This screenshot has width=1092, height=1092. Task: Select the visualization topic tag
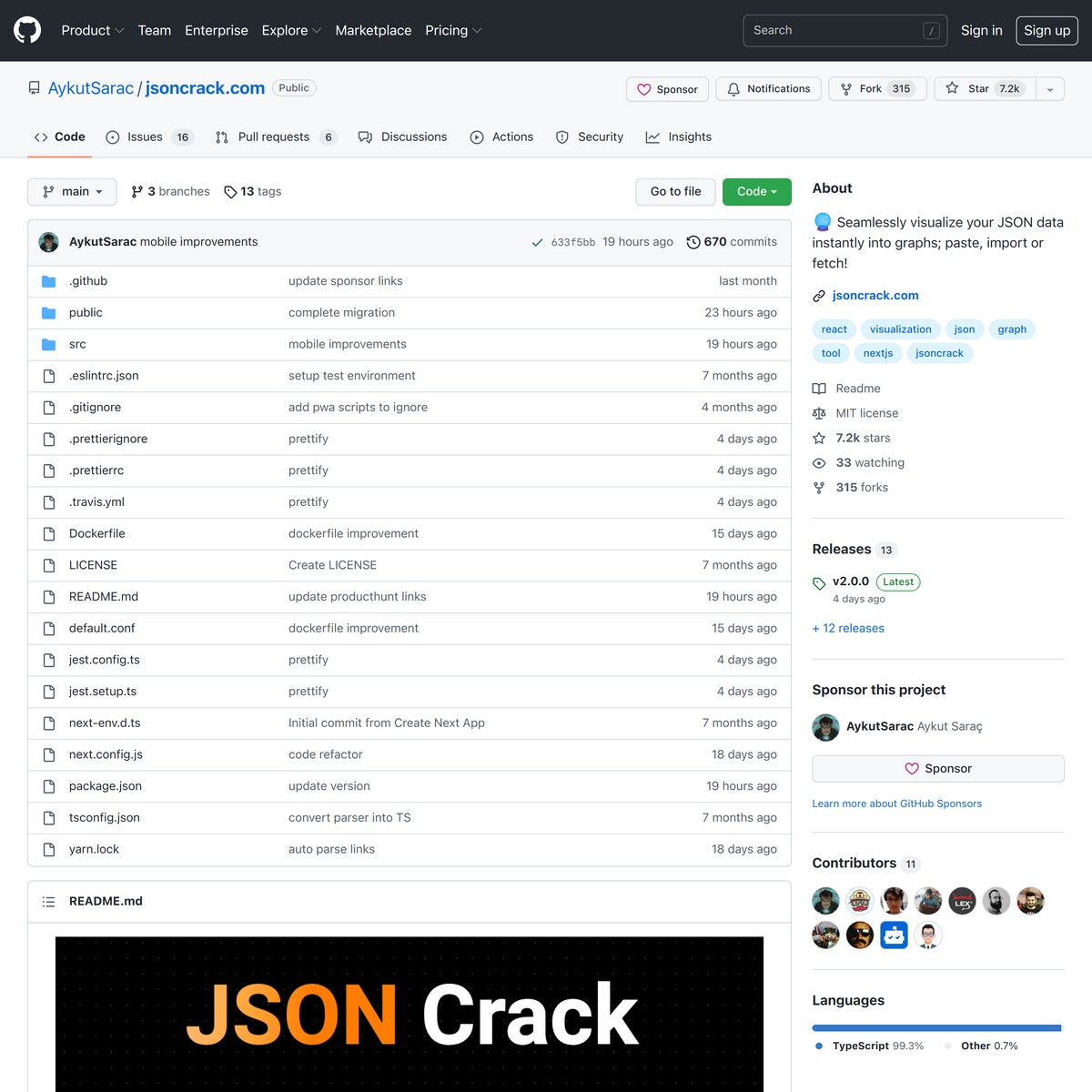coord(900,329)
